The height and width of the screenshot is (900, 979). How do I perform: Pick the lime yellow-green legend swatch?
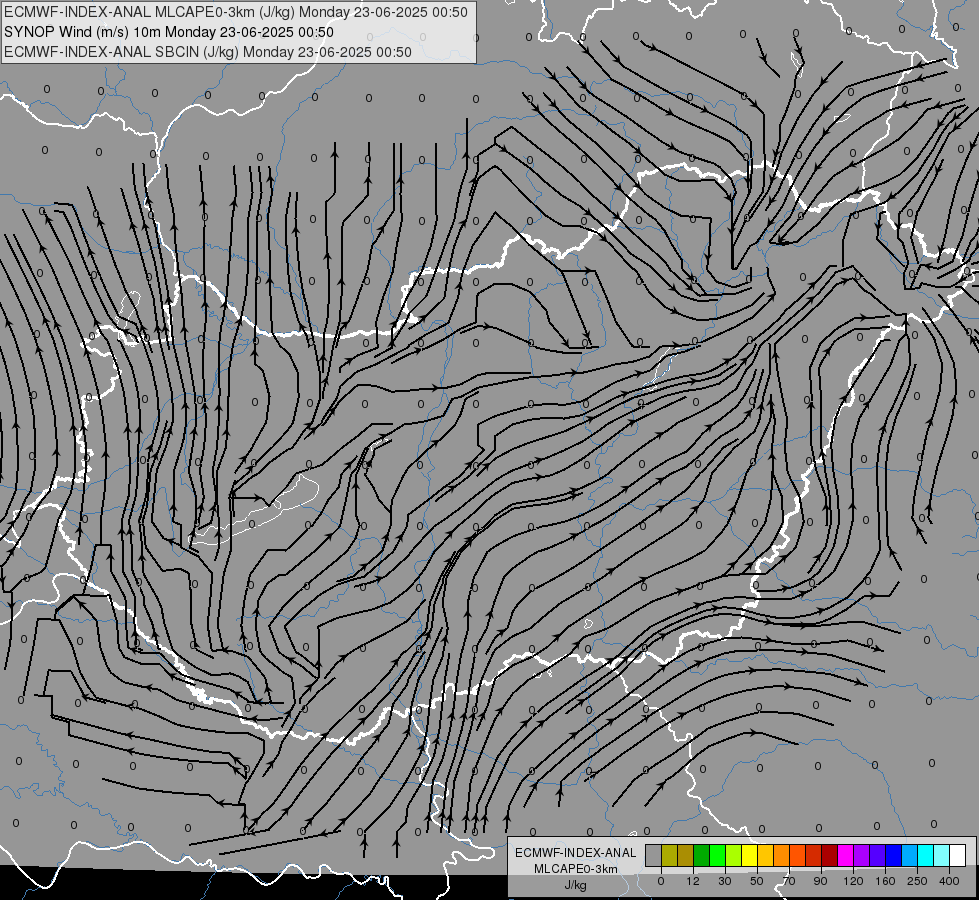pos(734,855)
